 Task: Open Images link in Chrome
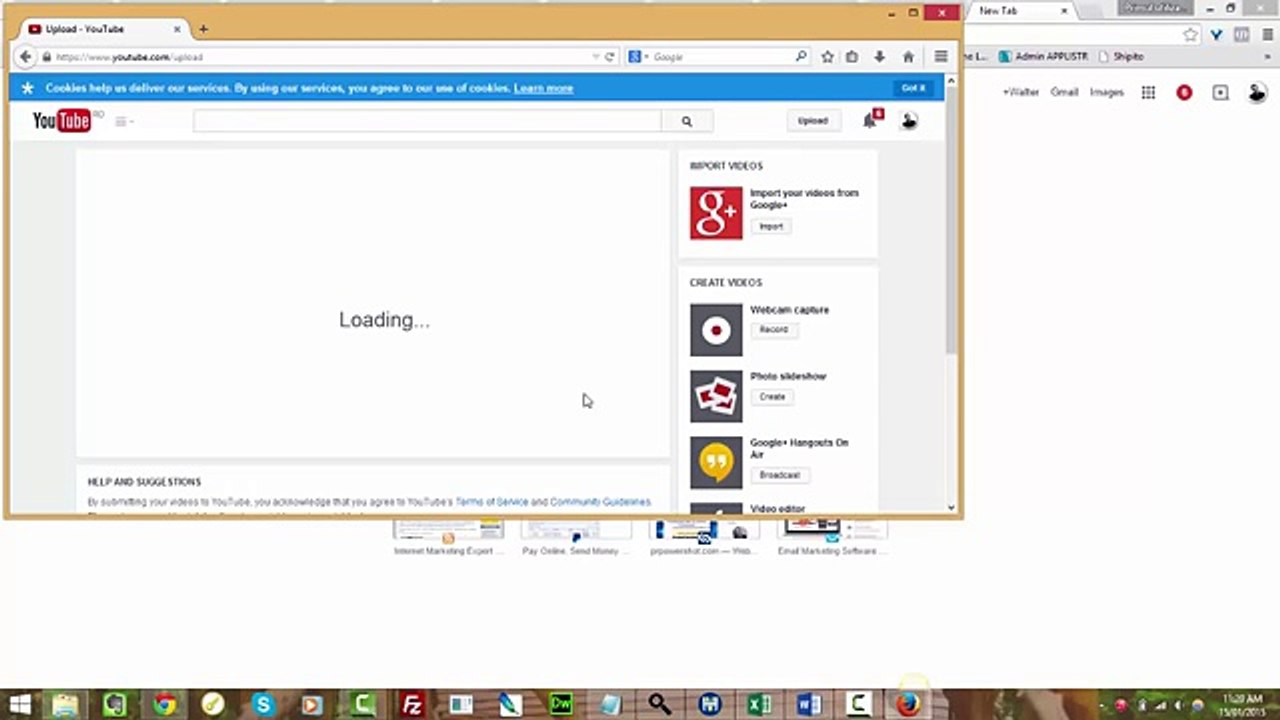coord(1107,92)
